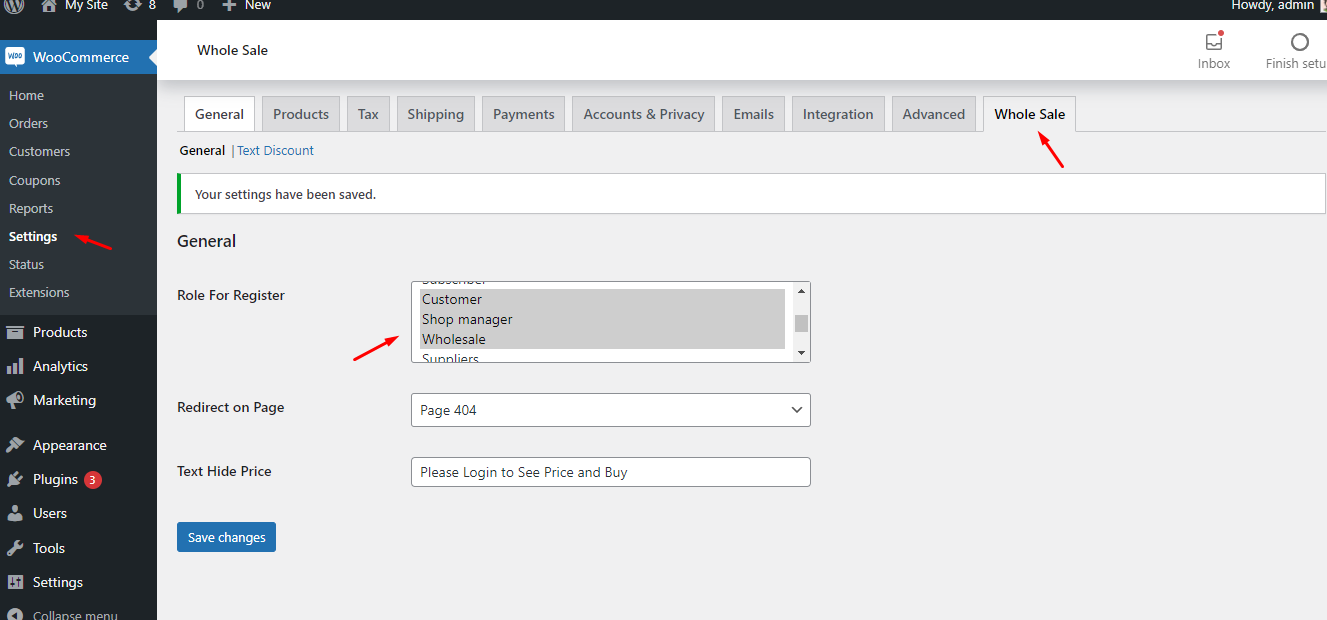Open Users person icon
The height and width of the screenshot is (620, 1327).
(15, 513)
